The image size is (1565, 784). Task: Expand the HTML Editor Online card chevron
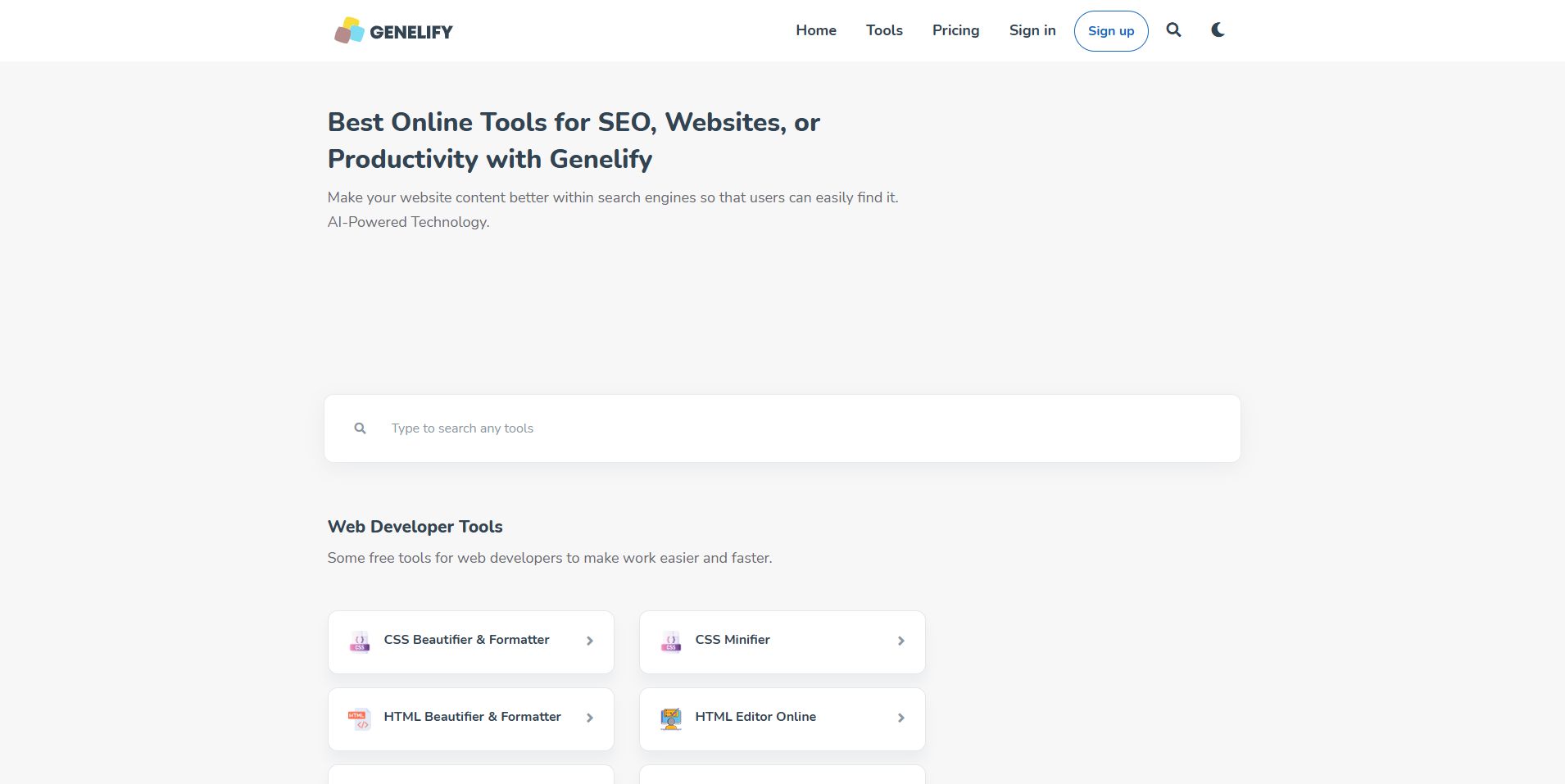click(900, 718)
